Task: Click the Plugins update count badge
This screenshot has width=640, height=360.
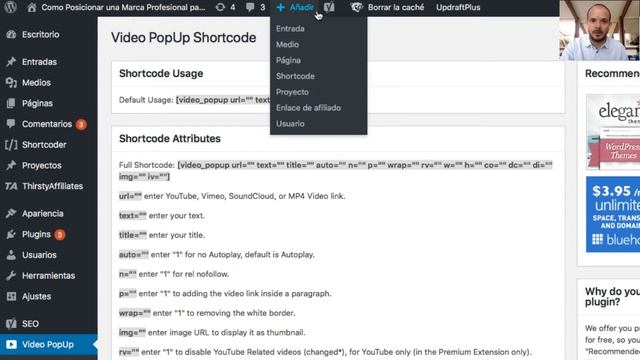Action: pyautogui.click(x=60, y=235)
